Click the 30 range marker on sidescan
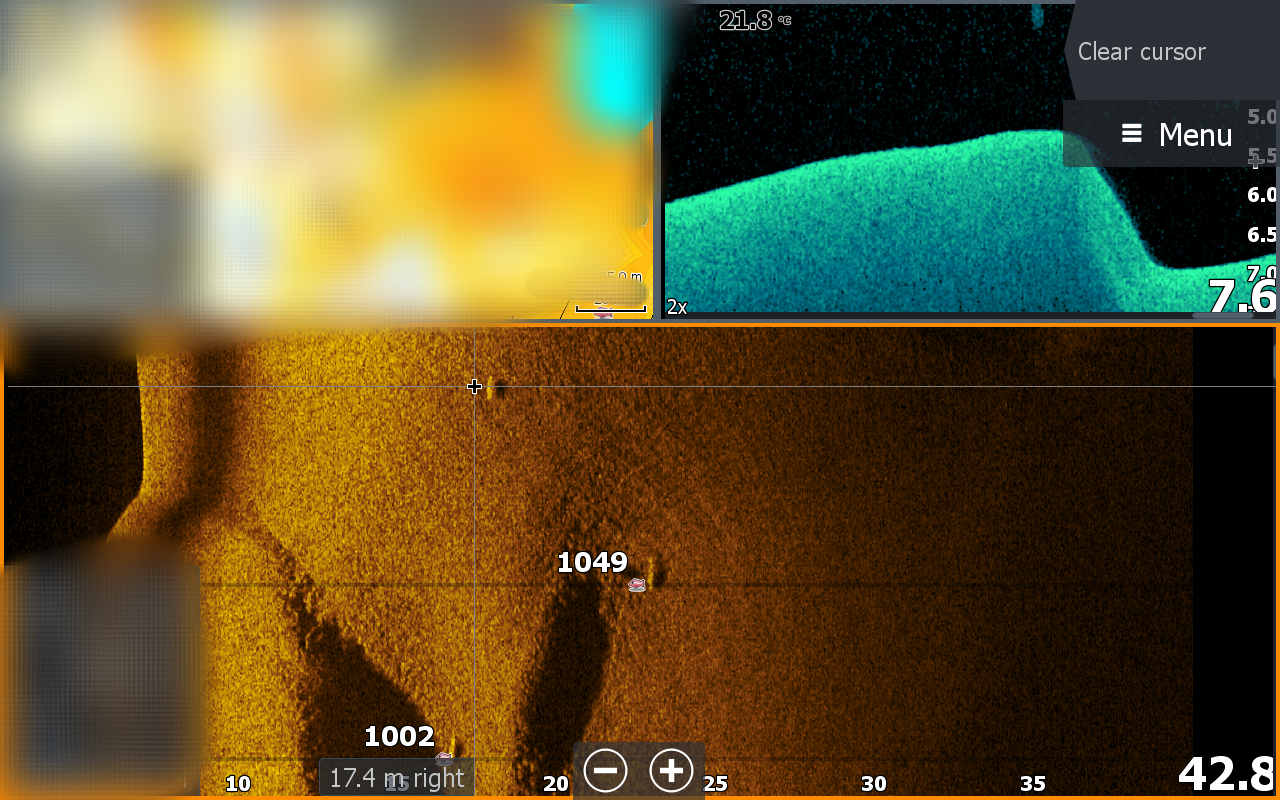The width and height of the screenshot is (1280, 800). pos(873,784)
